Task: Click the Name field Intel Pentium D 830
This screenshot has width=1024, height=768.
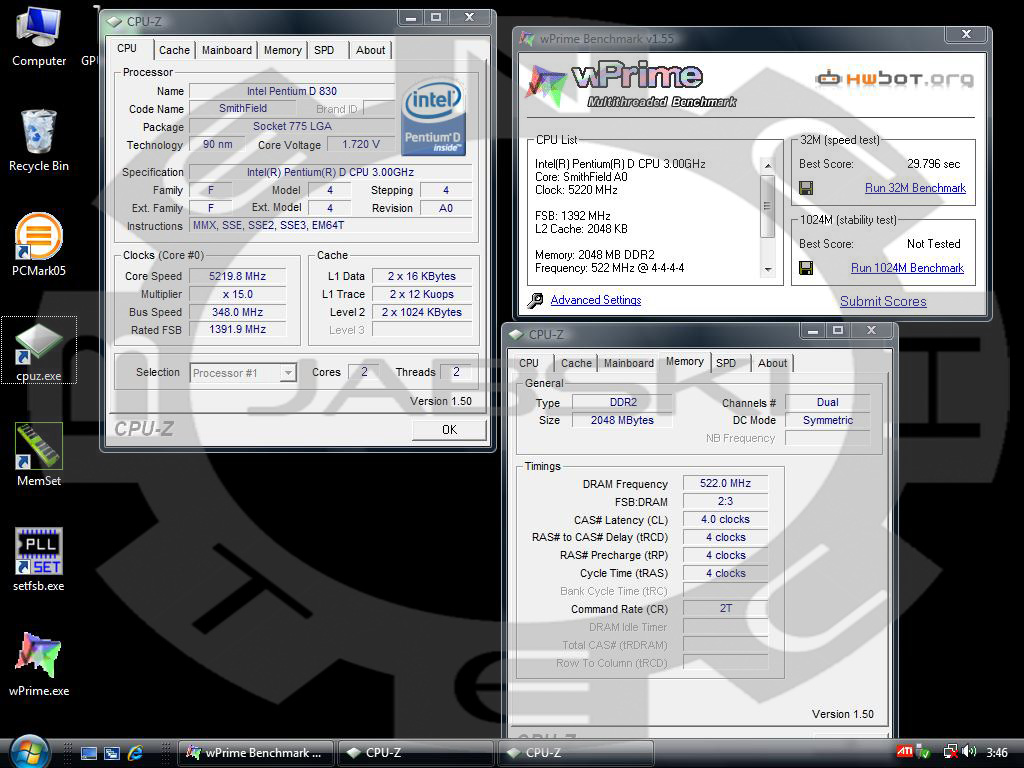Action: (292, 91)
